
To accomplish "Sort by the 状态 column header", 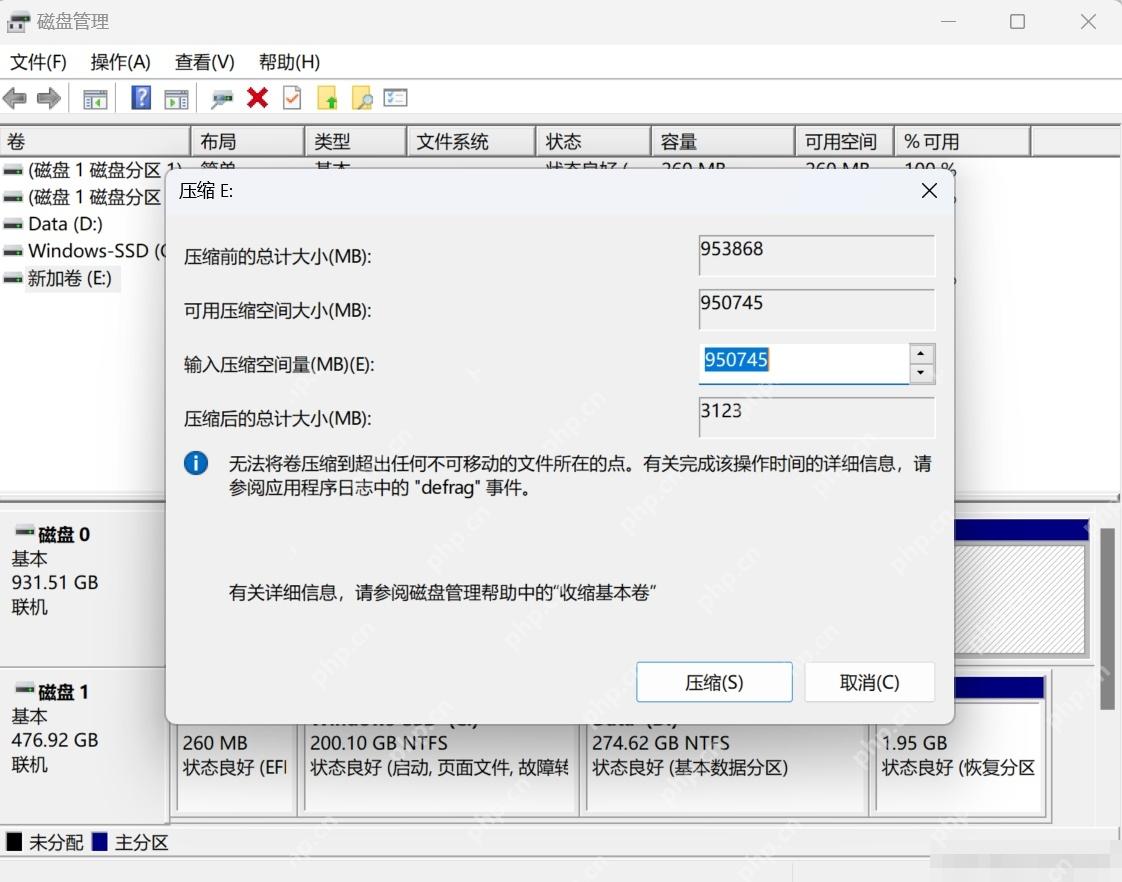I will 594,142.
